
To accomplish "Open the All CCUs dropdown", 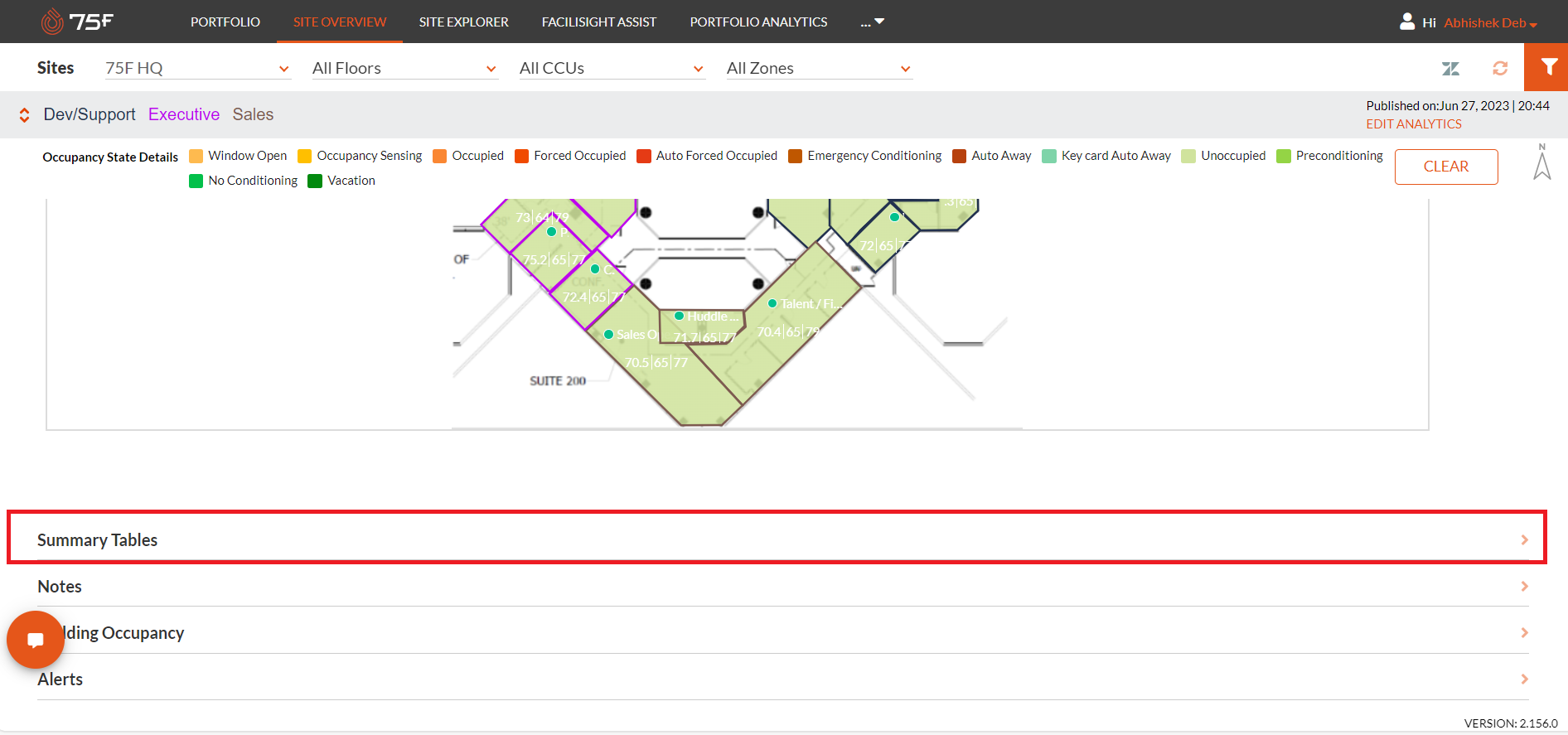I will (x=612, y=68).
